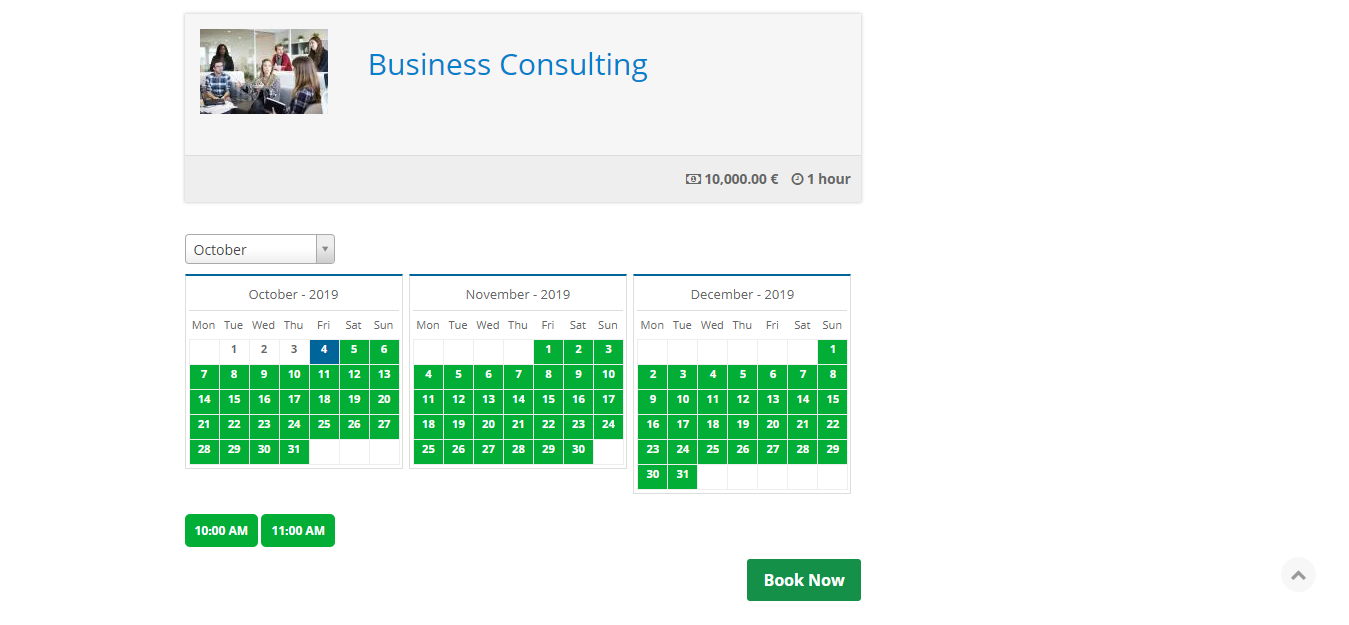Open the Business Consulting title link
The height and width of the screenshot is (625, 1349).
coord(507,65)
